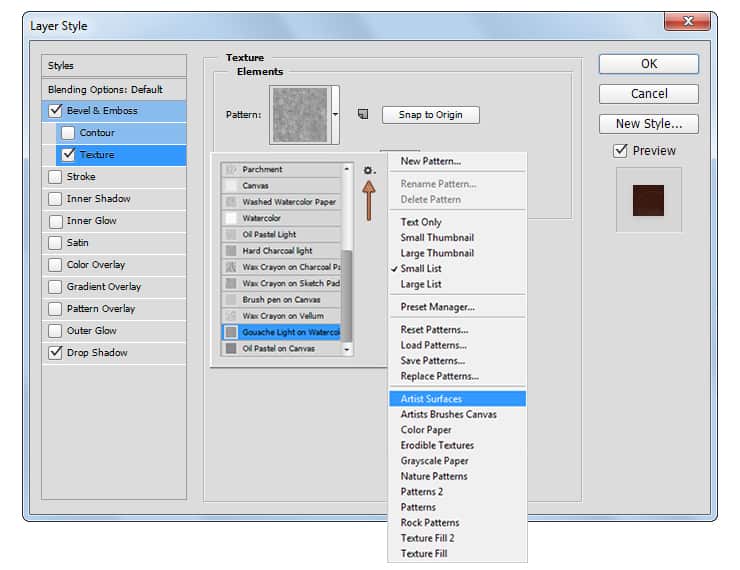Screen dimensions: 740x570
Task: Select Hard Charcoal light pattern icon
Action: [x=231, y=251]
